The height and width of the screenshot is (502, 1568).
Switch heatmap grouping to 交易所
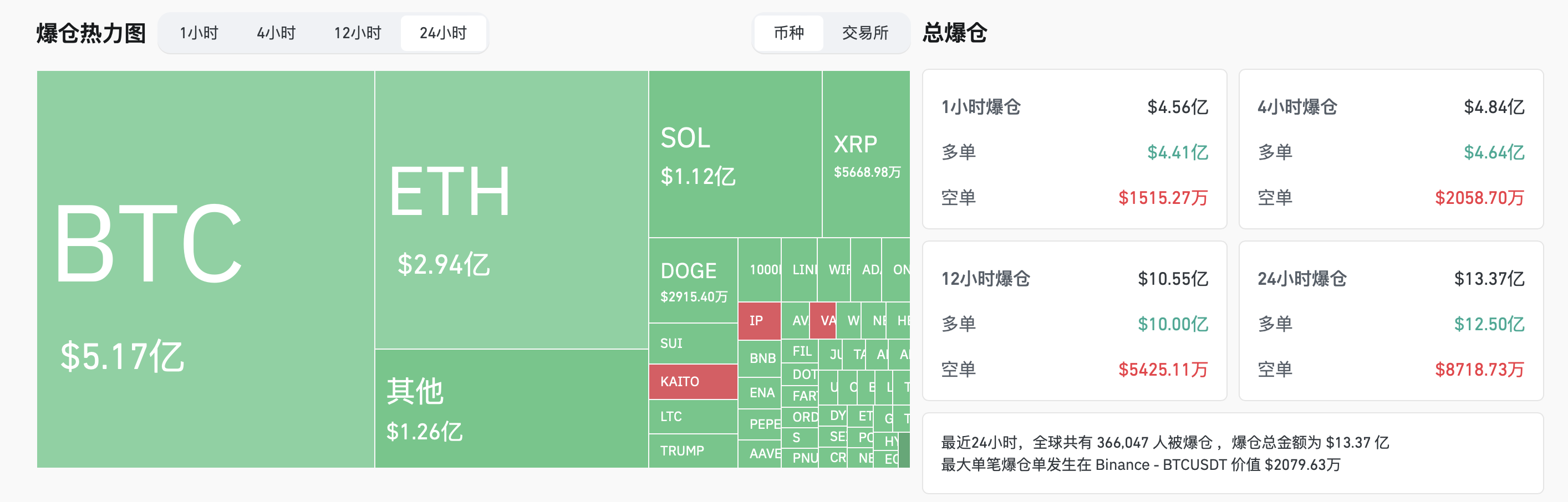866,33
